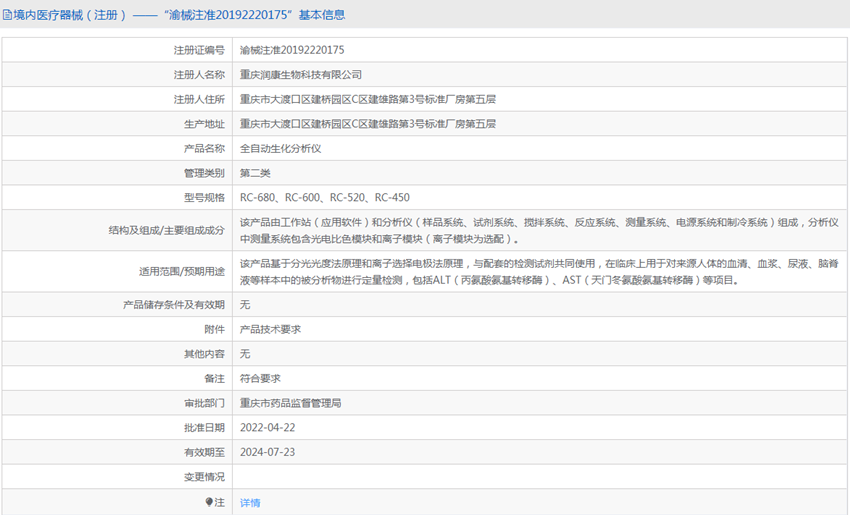Screen dimensions: 850x515
Task: Open the 详情 link in the last row
Action: click(250, 503)
